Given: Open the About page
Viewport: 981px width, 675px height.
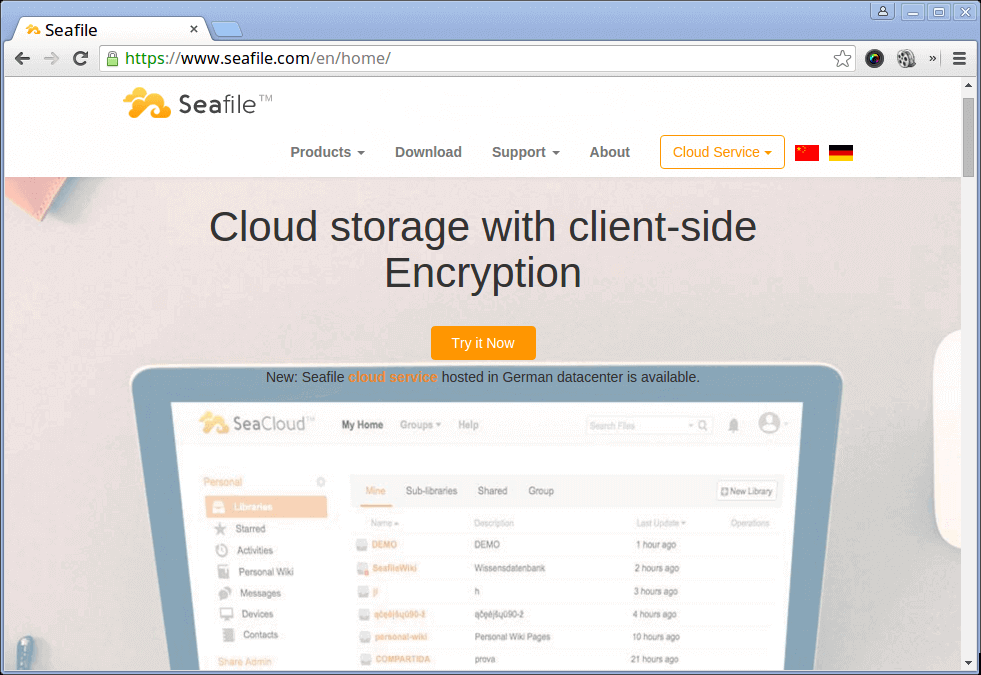Looking at the screenshot, I should tap(609, 153).
